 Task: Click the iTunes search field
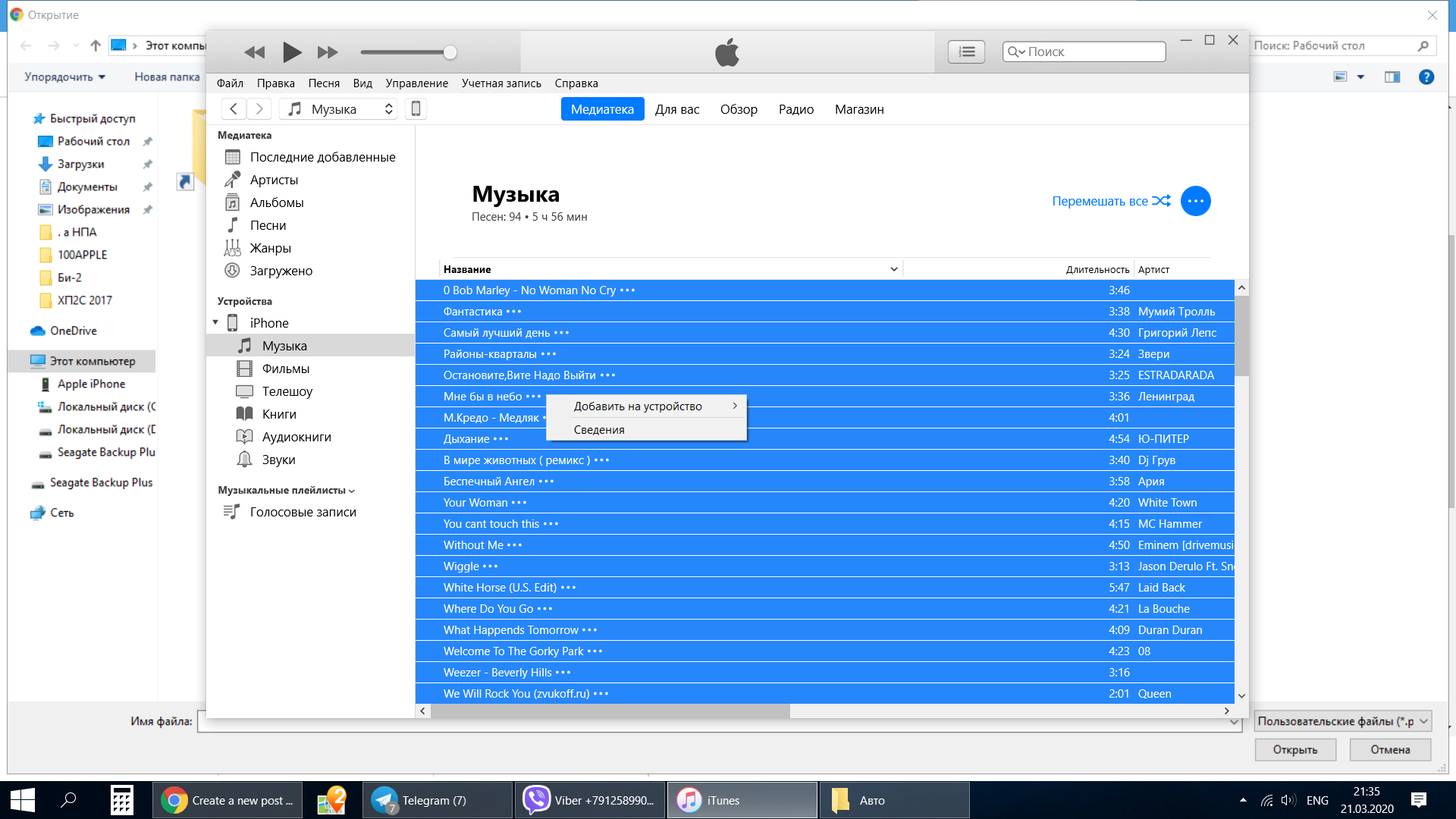[1084, 52]
